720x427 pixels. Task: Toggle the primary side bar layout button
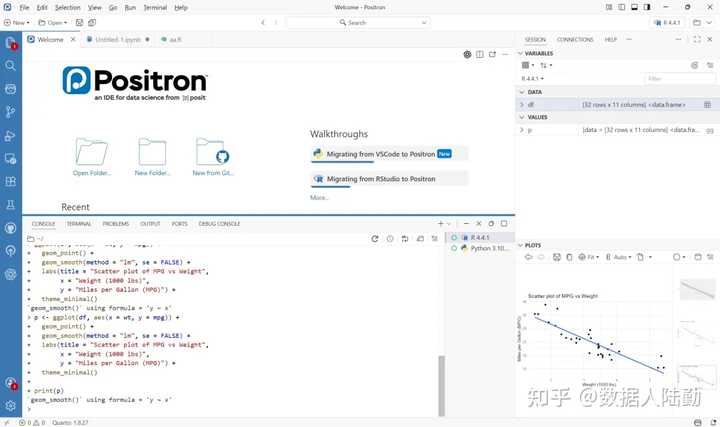coord(621,7)
